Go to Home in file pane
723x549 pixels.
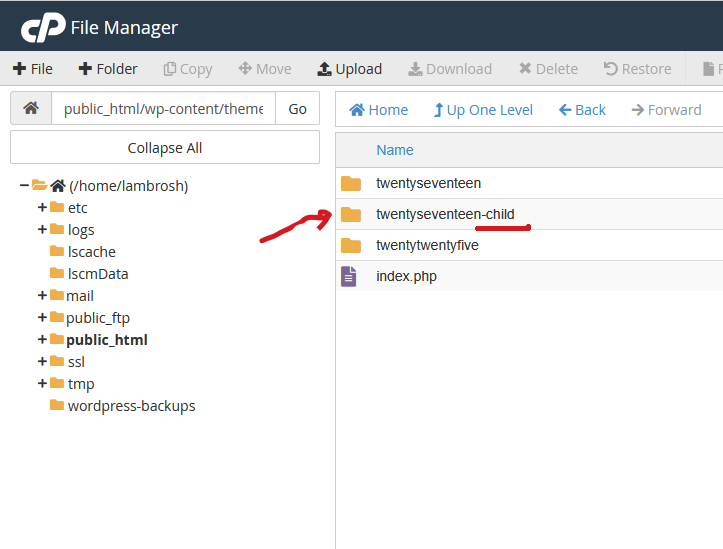coord(378,110)
